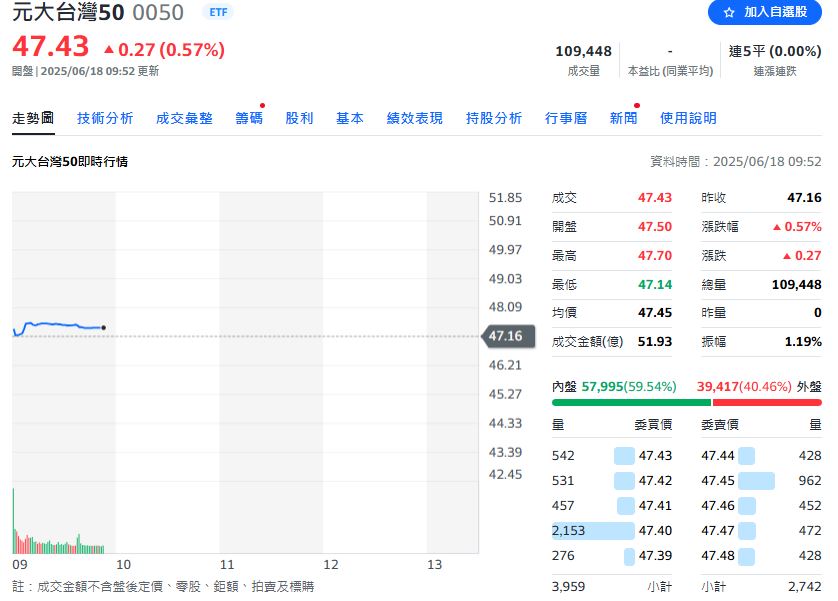Open the 成交彙整 tab
The width and height of the screenshot is (838, 601).
click(184, 118)
